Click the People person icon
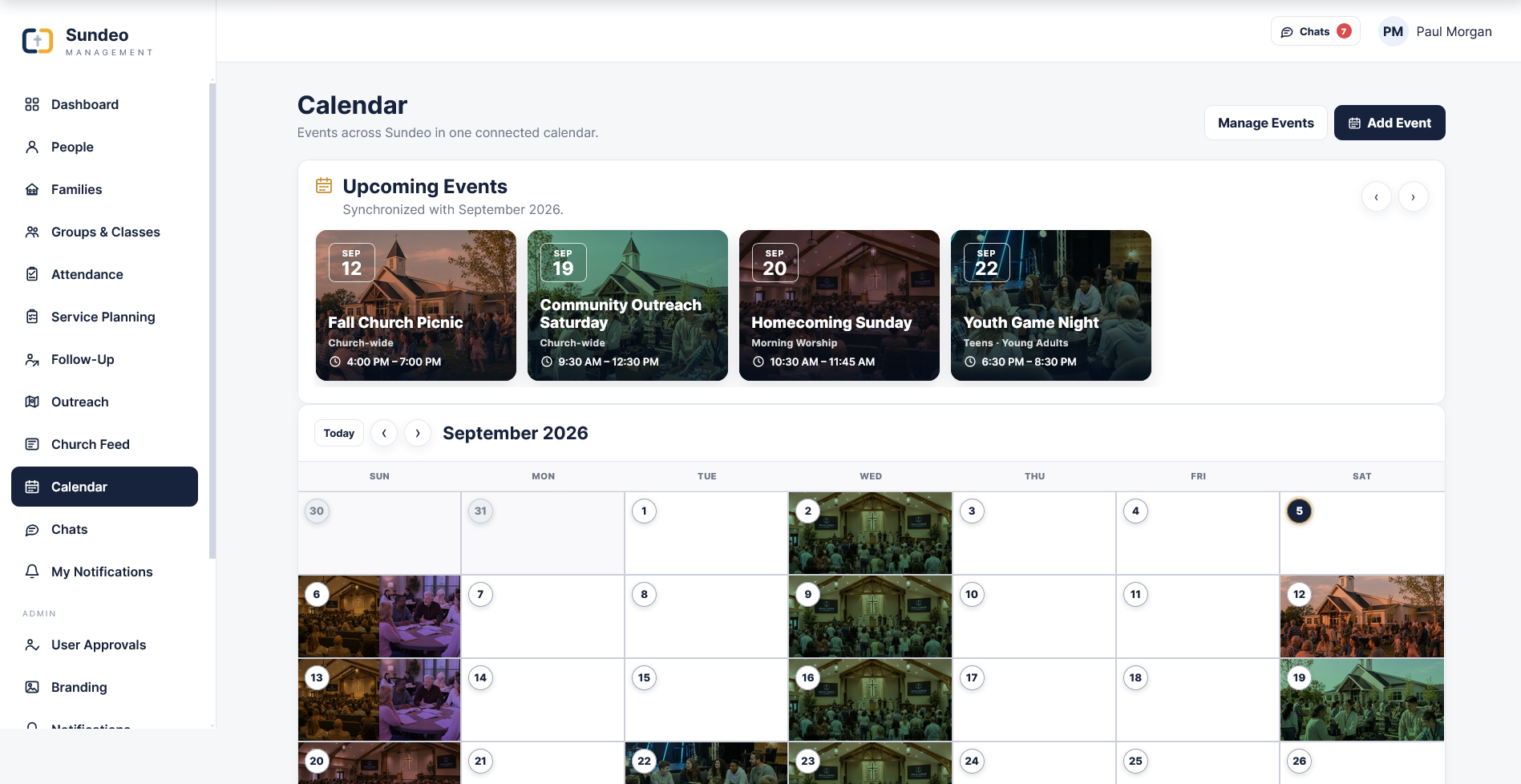The image size is (1521, 784). 32,147
